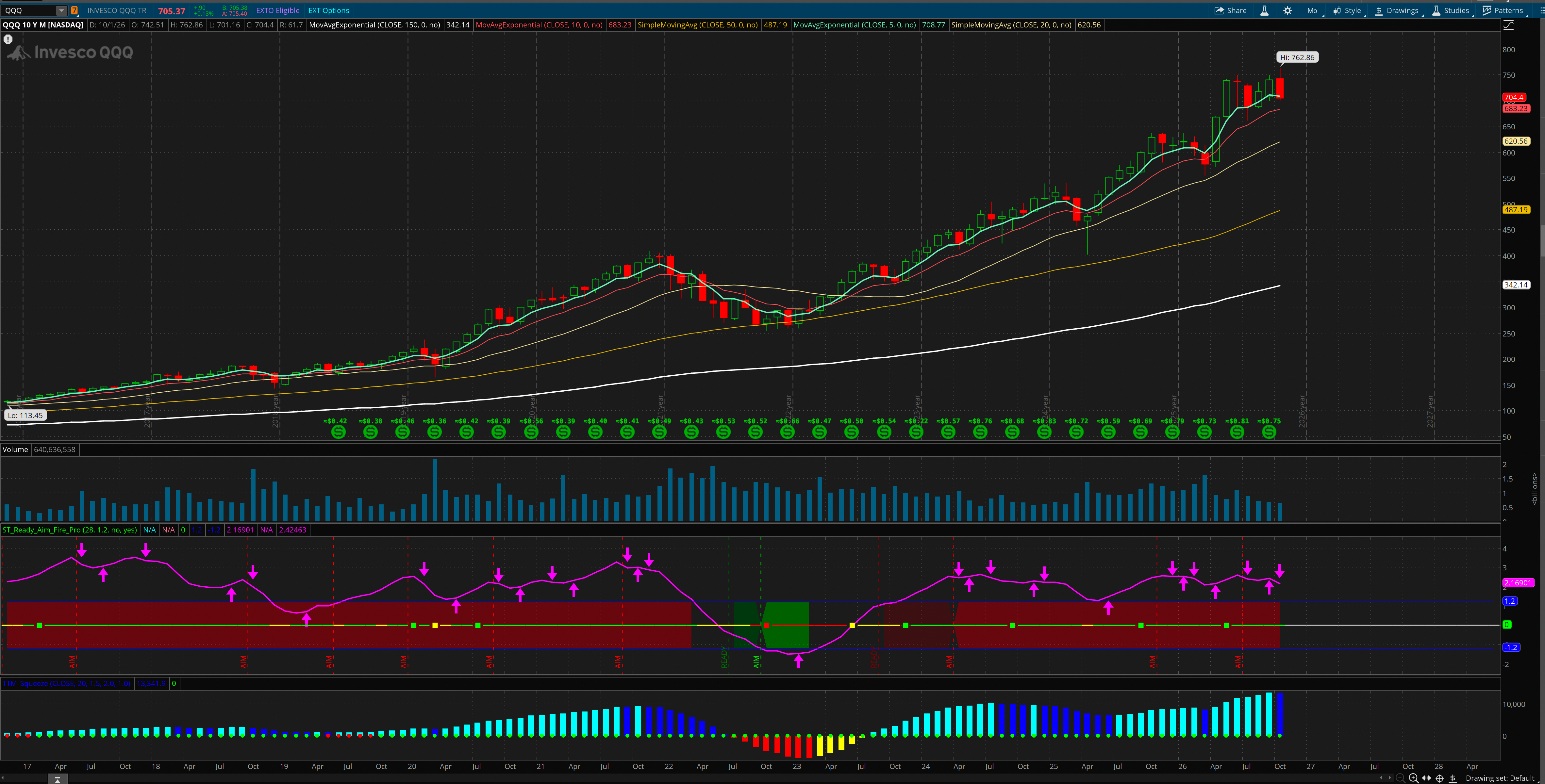Click the Hi: 762.86 price bubble
1545x784 pixels.
(x=1297, y=57)
